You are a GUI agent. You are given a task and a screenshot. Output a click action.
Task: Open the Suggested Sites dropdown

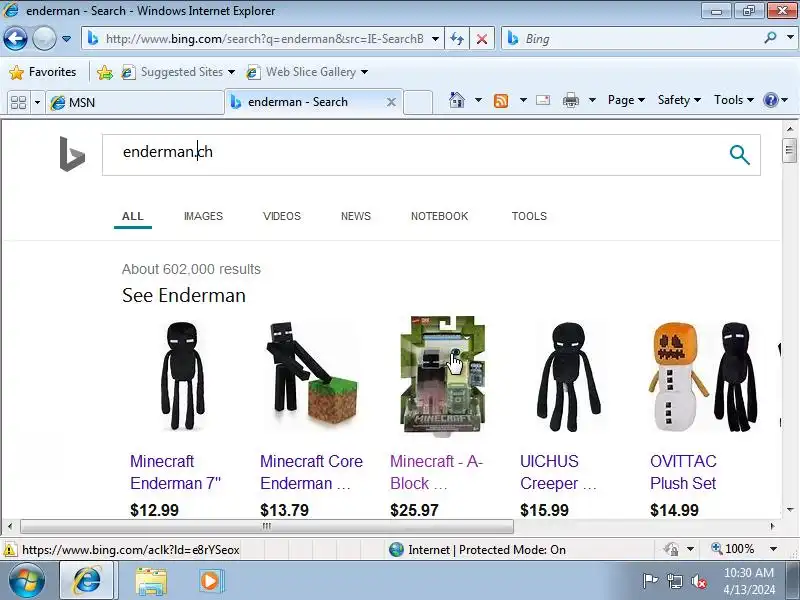point(178,72)
